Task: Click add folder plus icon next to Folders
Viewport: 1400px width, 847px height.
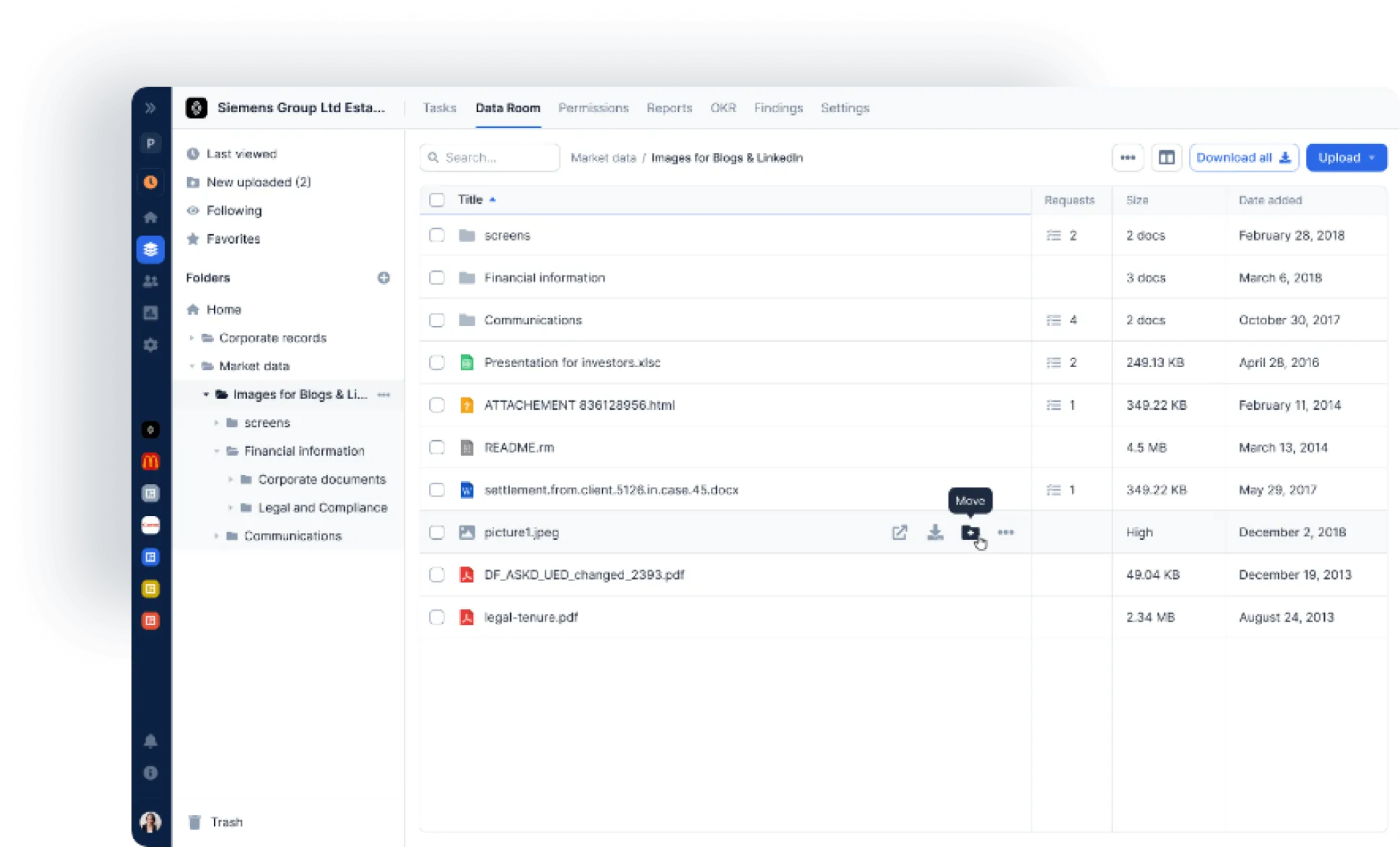Action: (x=384, y=278)
